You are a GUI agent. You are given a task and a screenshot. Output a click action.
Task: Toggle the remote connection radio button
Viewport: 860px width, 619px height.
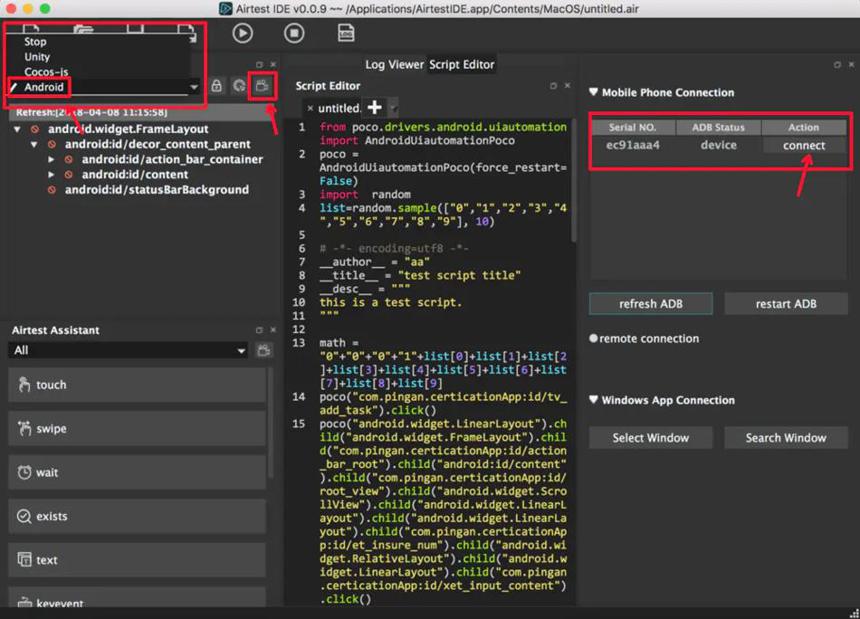tap(593, 338)
